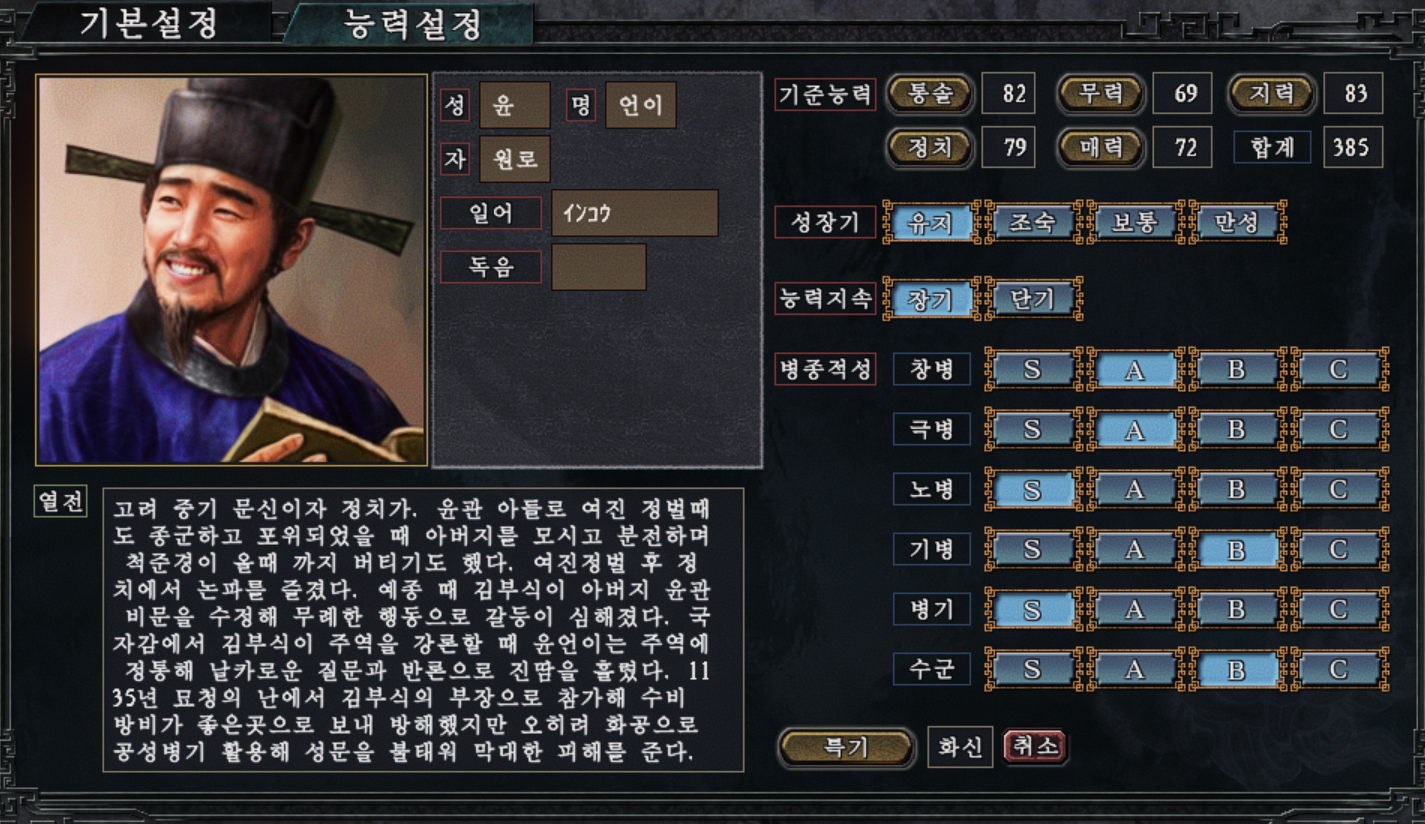Click the 매력 stat button
Viewport: 1425px width, 824px height.
click(1099, 148)
